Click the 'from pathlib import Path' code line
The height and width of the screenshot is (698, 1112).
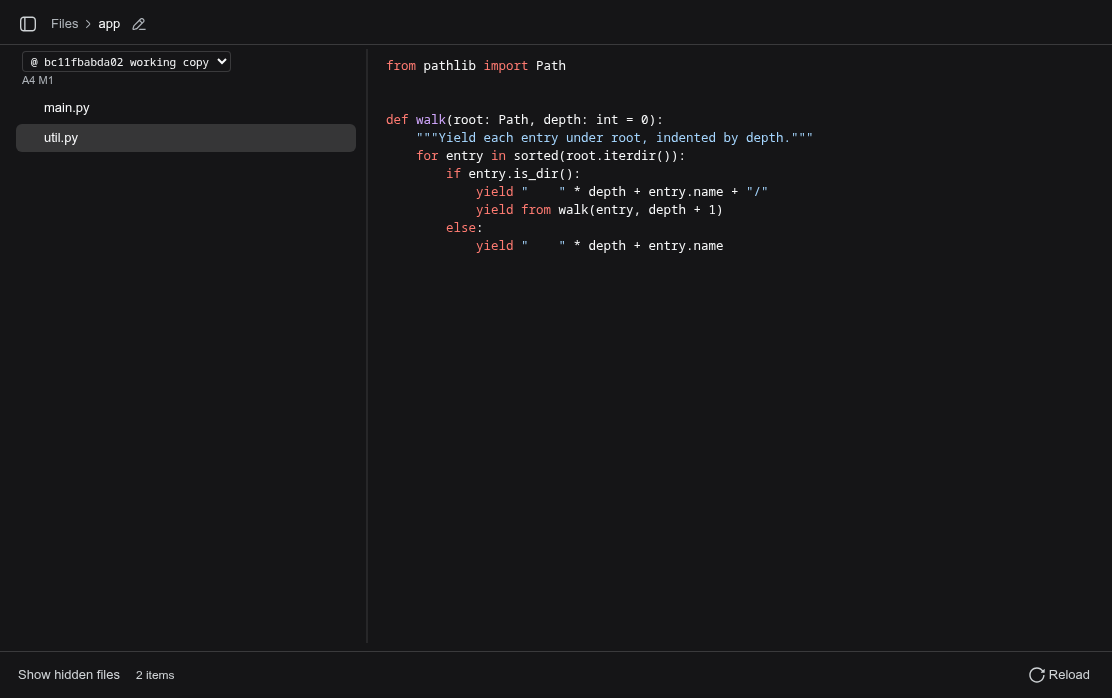476,65
